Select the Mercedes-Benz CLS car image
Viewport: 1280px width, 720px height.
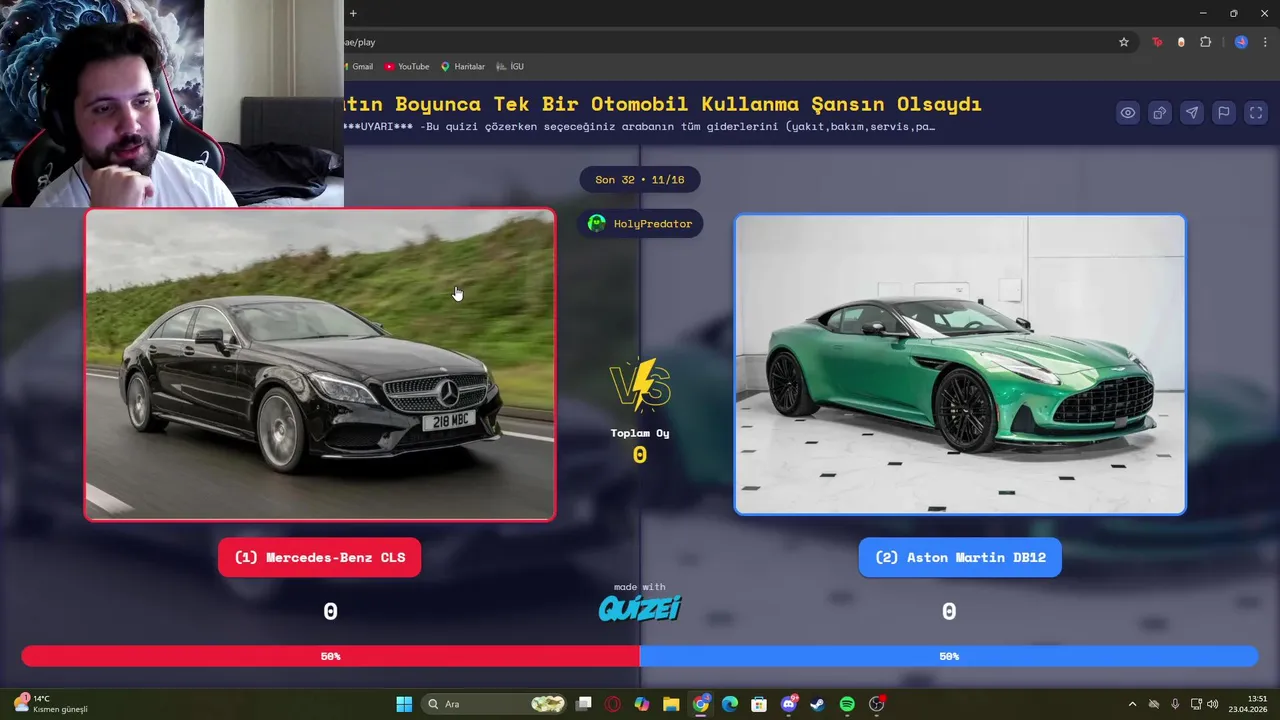320,364
